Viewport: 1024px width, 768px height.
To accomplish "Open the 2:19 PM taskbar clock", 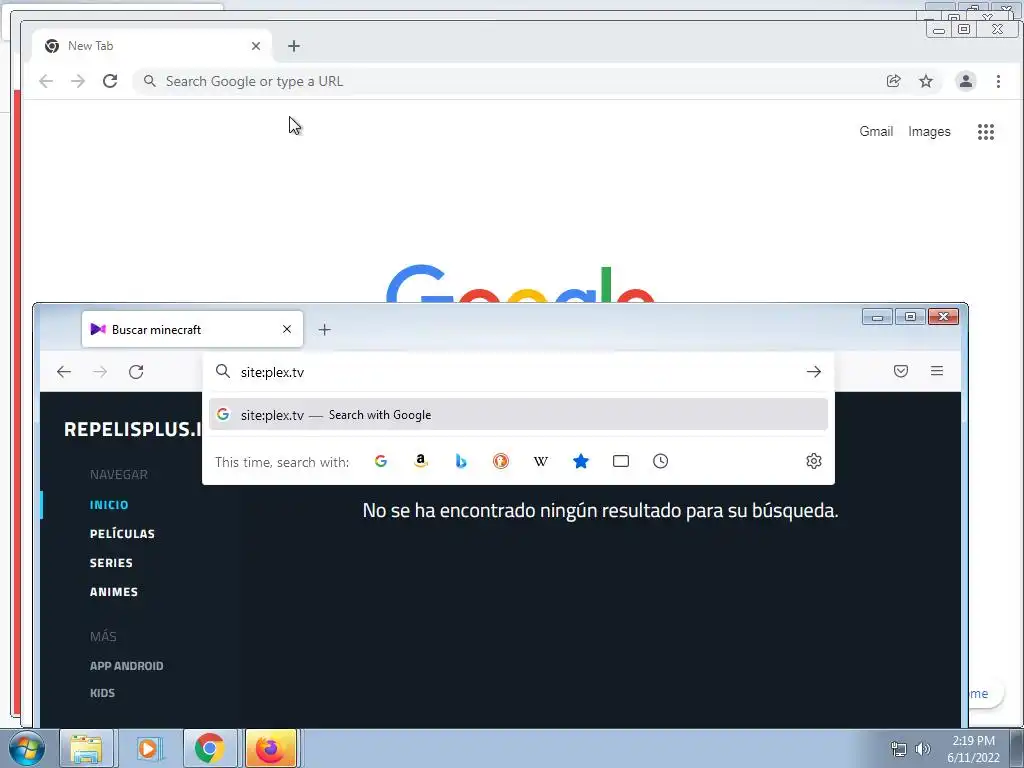I will point(973,749).
